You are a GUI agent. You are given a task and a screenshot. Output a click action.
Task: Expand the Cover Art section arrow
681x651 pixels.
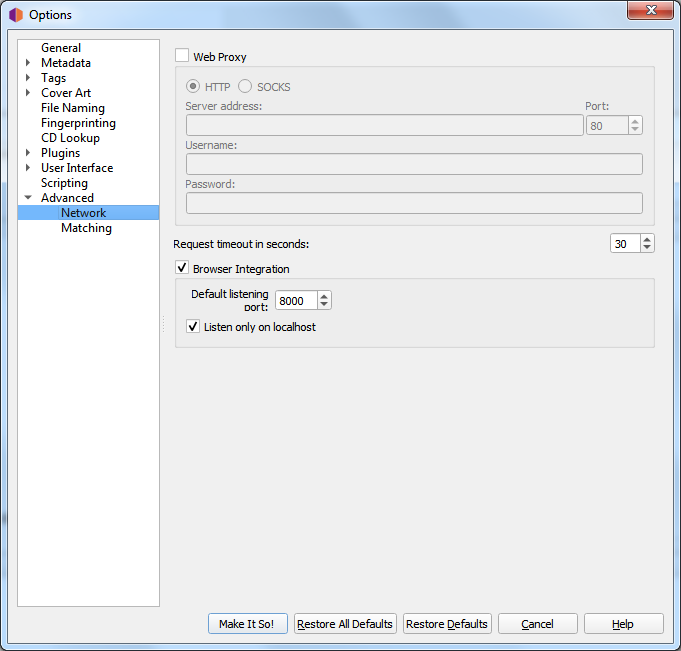pyautogui.click(x=28, y=93)
